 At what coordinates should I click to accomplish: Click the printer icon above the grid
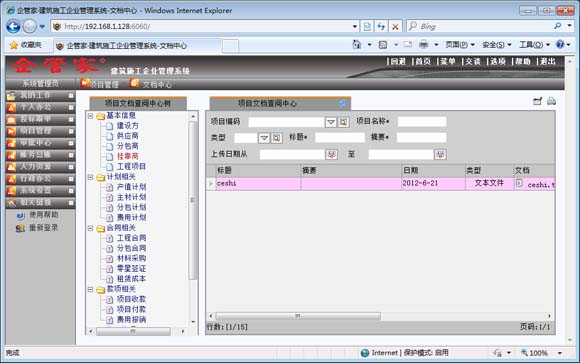[551, 101]
